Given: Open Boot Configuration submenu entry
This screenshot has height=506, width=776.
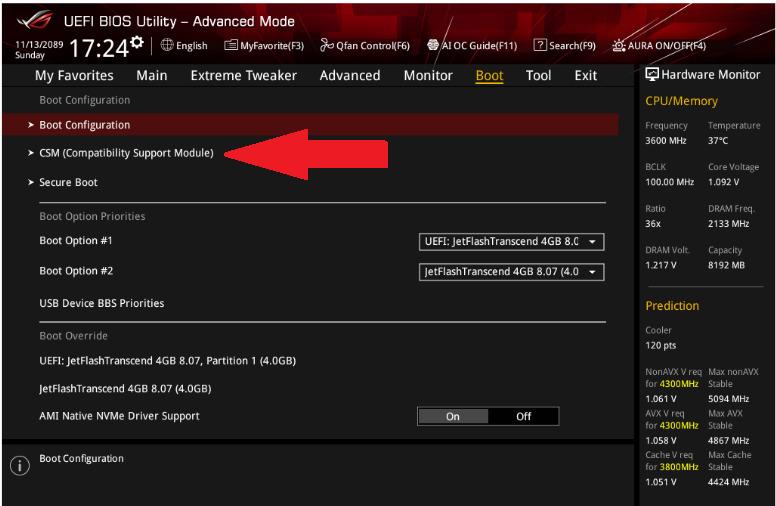Looking at the screenshot, I should (310, 125).
